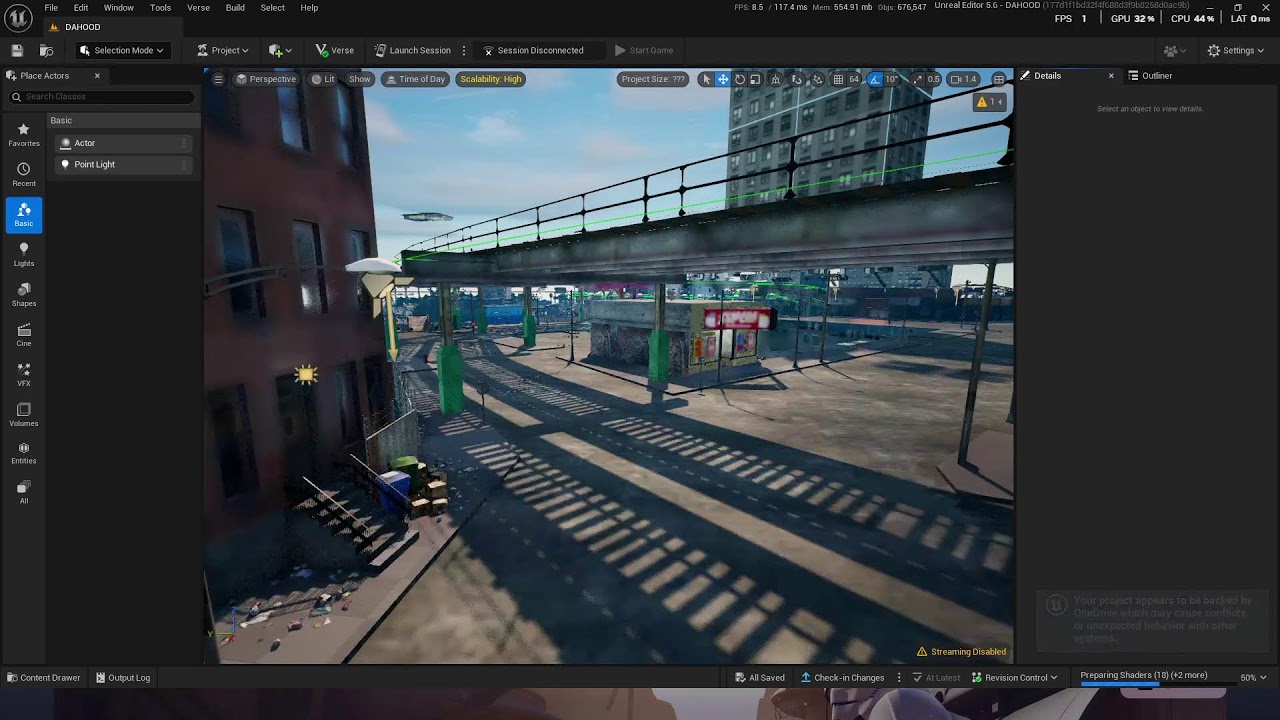Open the Edit menu

[x=81, y=8]
